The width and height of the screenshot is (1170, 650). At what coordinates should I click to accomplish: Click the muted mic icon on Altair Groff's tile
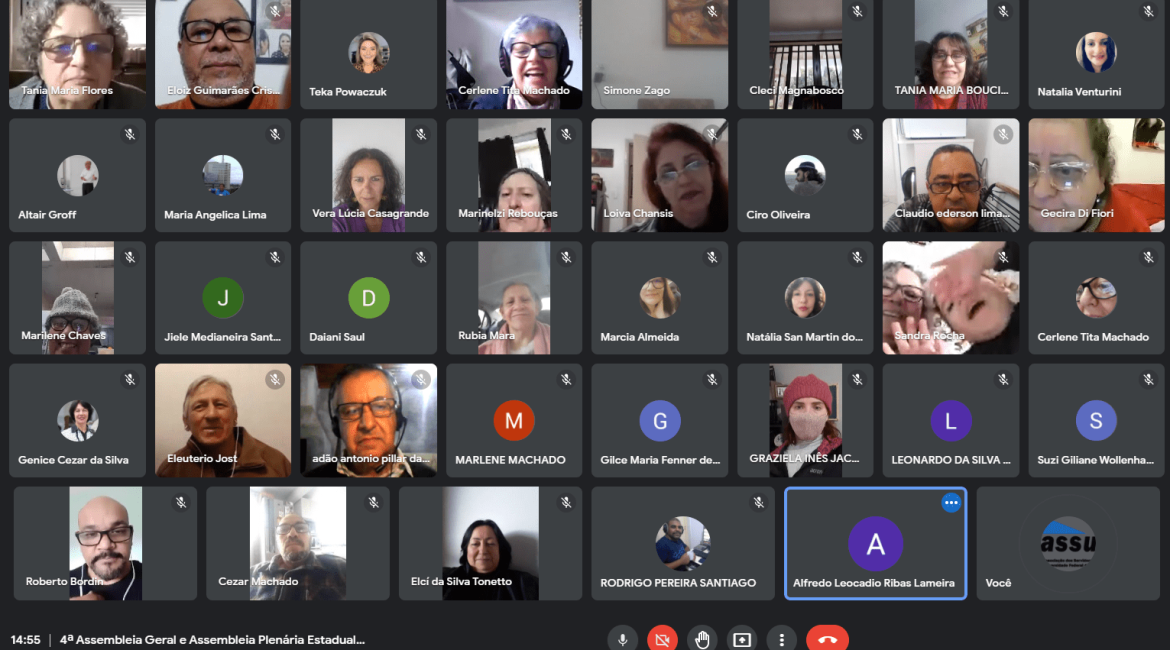coord(129,134)
